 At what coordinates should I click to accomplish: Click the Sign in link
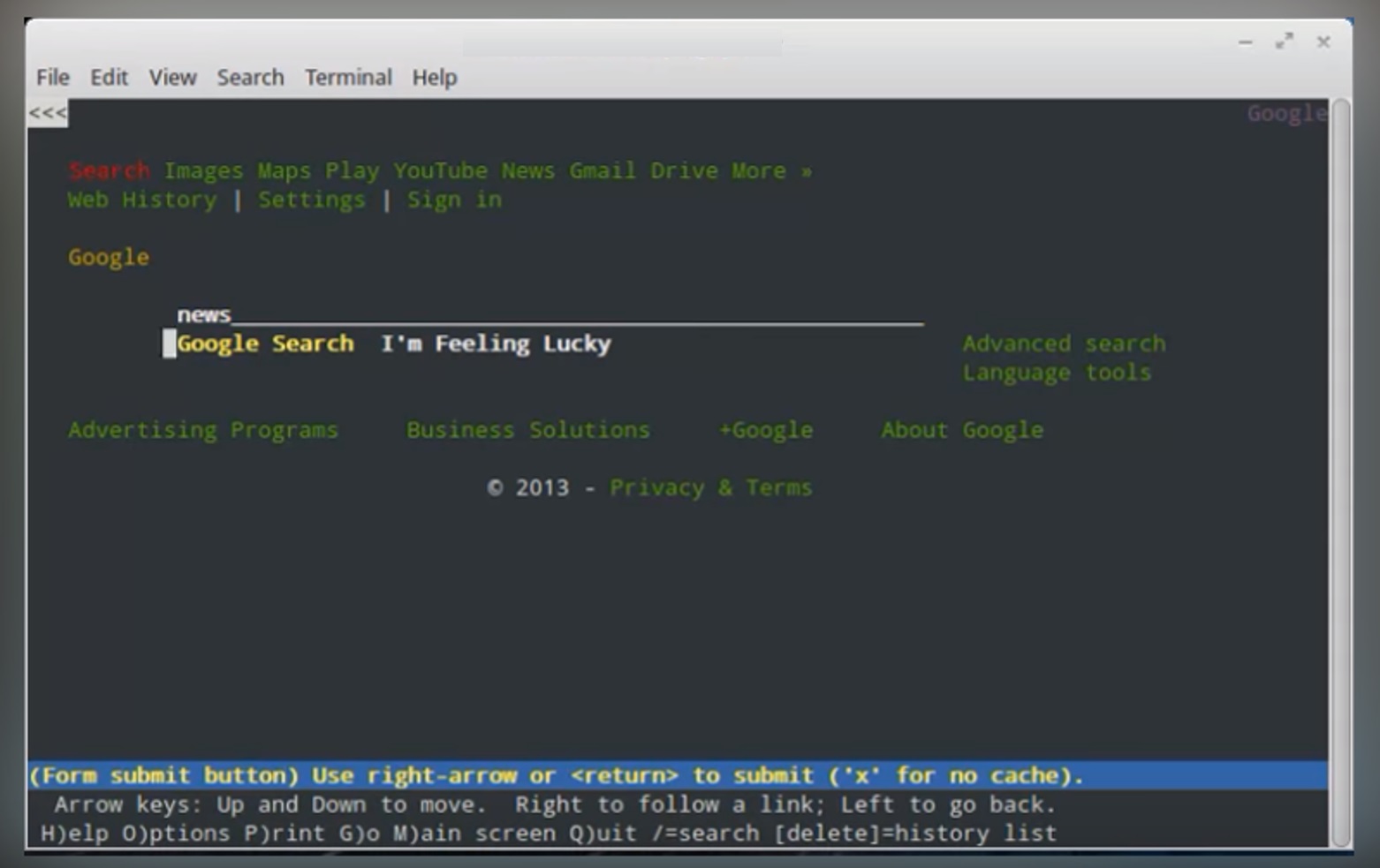coord(454,200)
